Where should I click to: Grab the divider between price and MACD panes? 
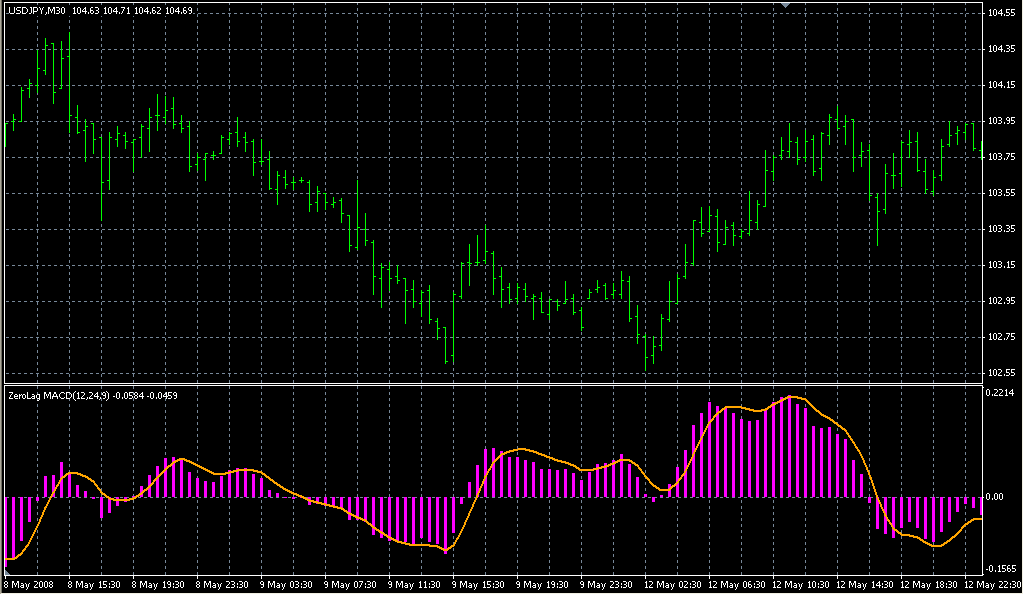coord(490,383)
